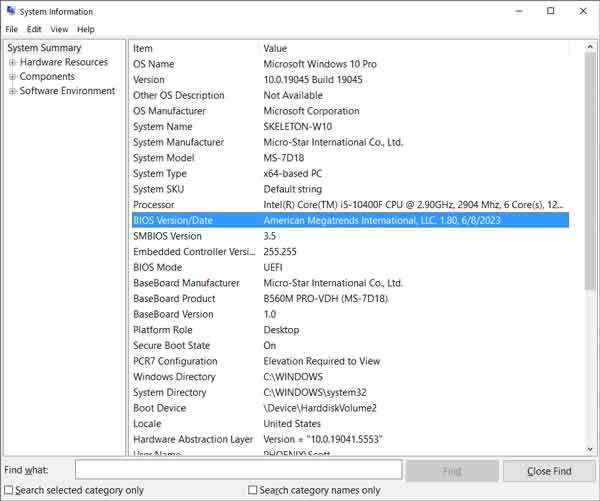Select the PCR7 Configuration row

pos(350,361)
